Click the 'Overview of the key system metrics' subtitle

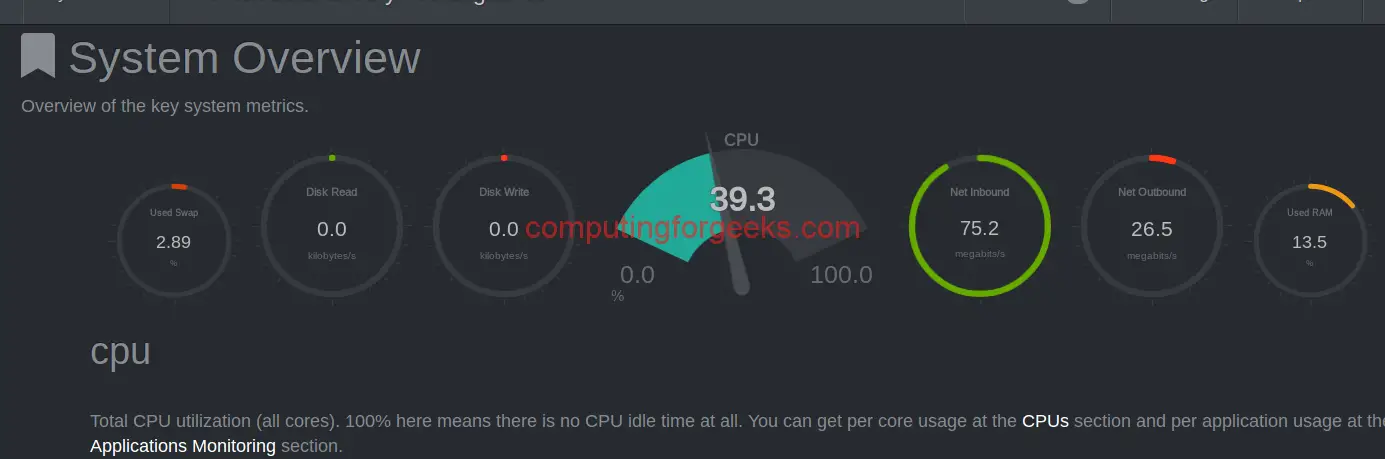165,106
